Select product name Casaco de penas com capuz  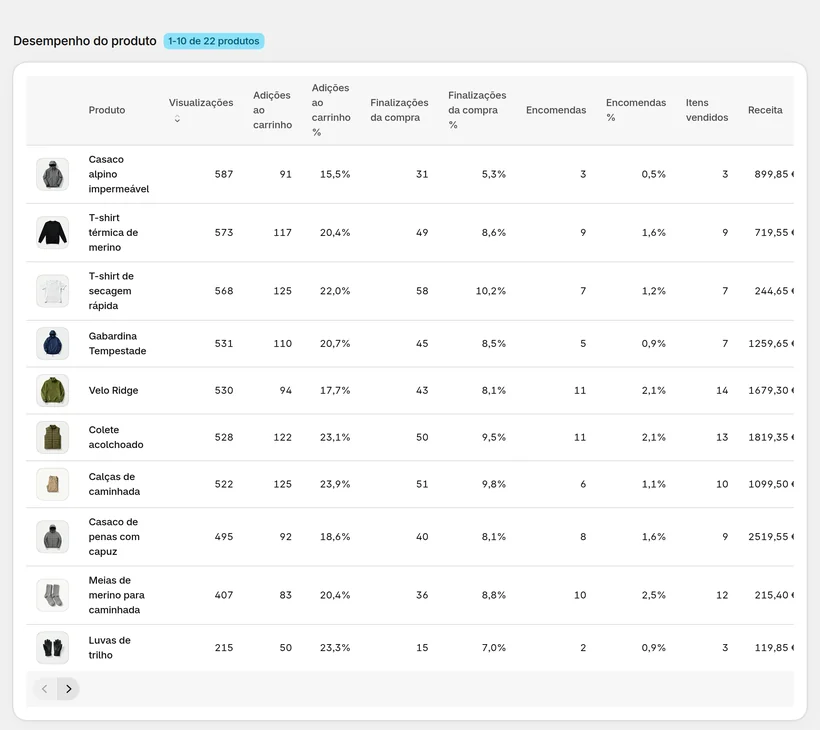coord(114,537)
